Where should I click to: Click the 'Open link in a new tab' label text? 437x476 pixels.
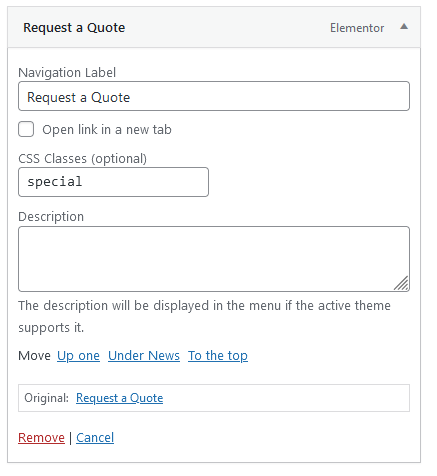(x=107, y=130)
